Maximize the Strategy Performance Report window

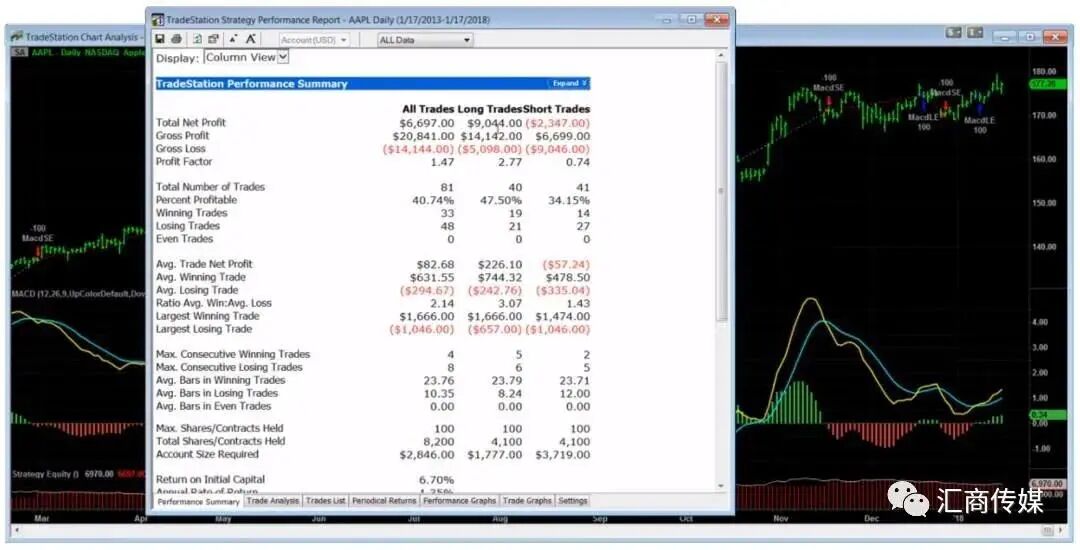click(692, 19)
